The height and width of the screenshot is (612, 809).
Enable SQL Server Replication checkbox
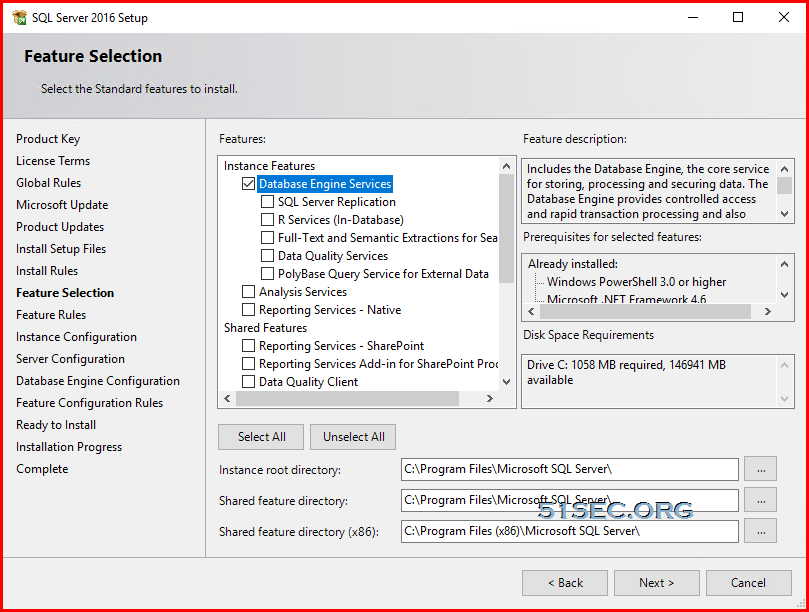[267, 202]
